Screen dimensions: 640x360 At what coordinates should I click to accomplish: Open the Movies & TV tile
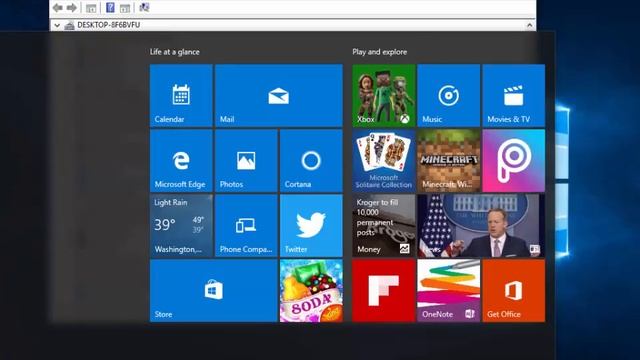(x=514, y=96)
